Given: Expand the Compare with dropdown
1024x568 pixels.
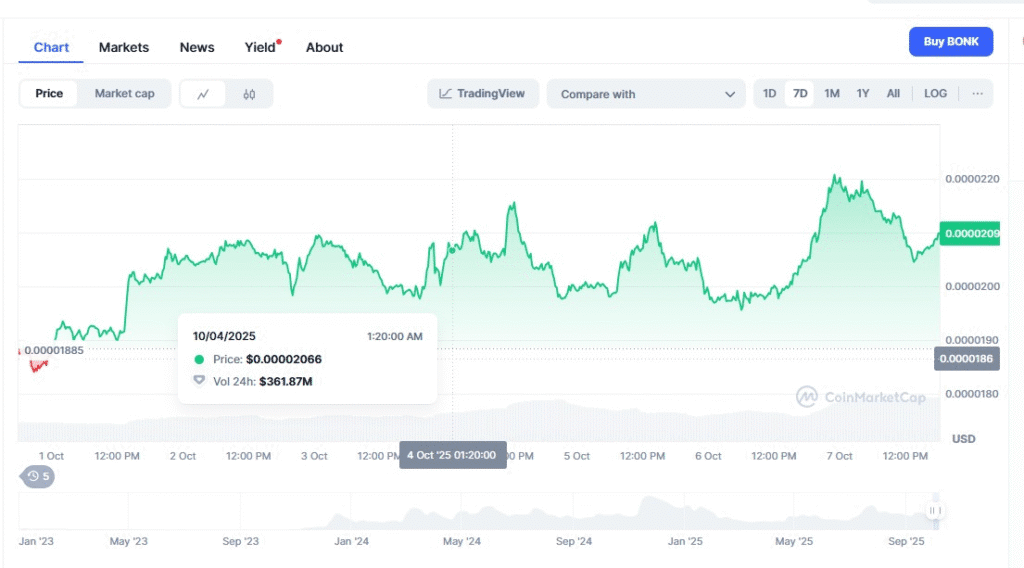Looking at the screenshot, I should click(646, 94).
